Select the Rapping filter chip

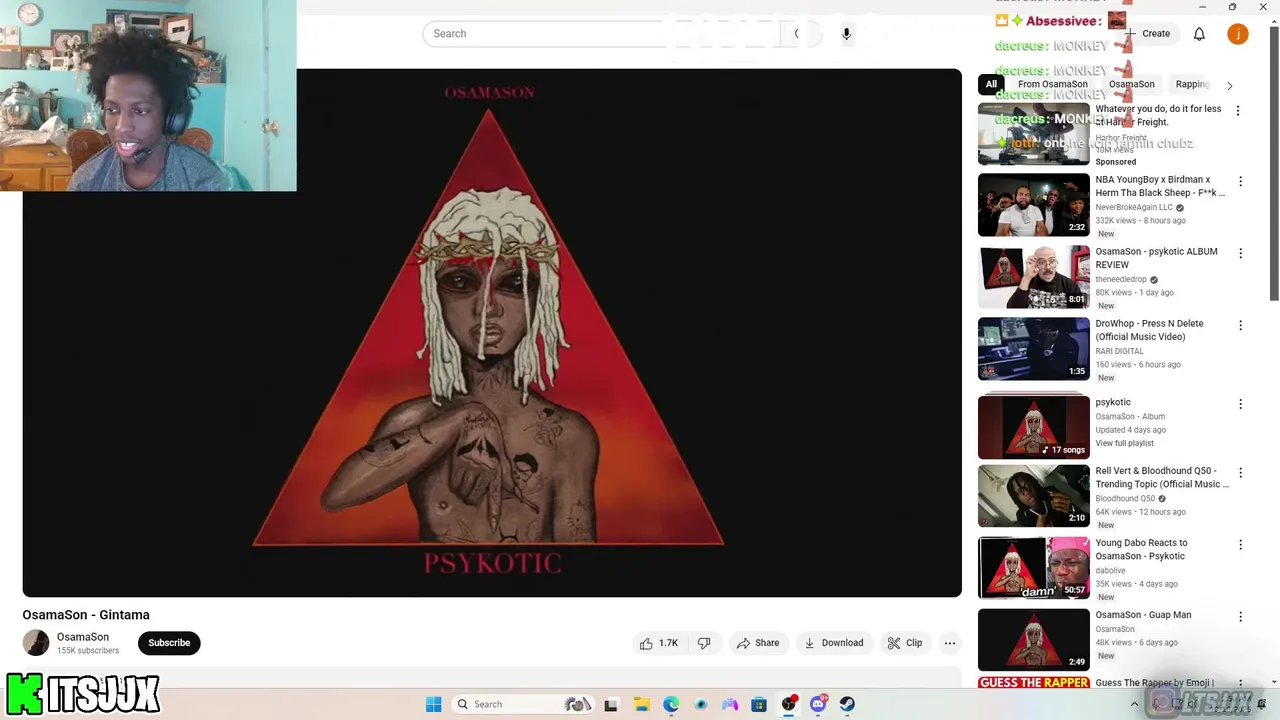coord(1192,84)
